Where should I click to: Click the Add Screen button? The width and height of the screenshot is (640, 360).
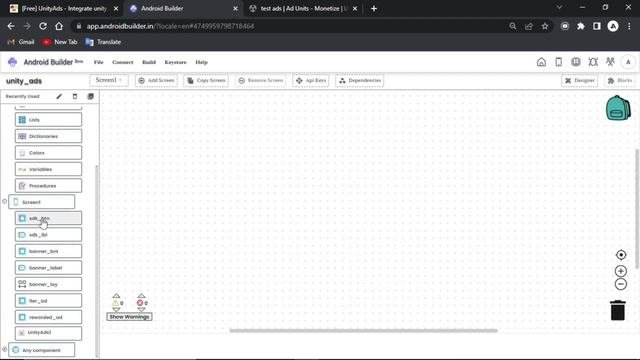(156, 80)
